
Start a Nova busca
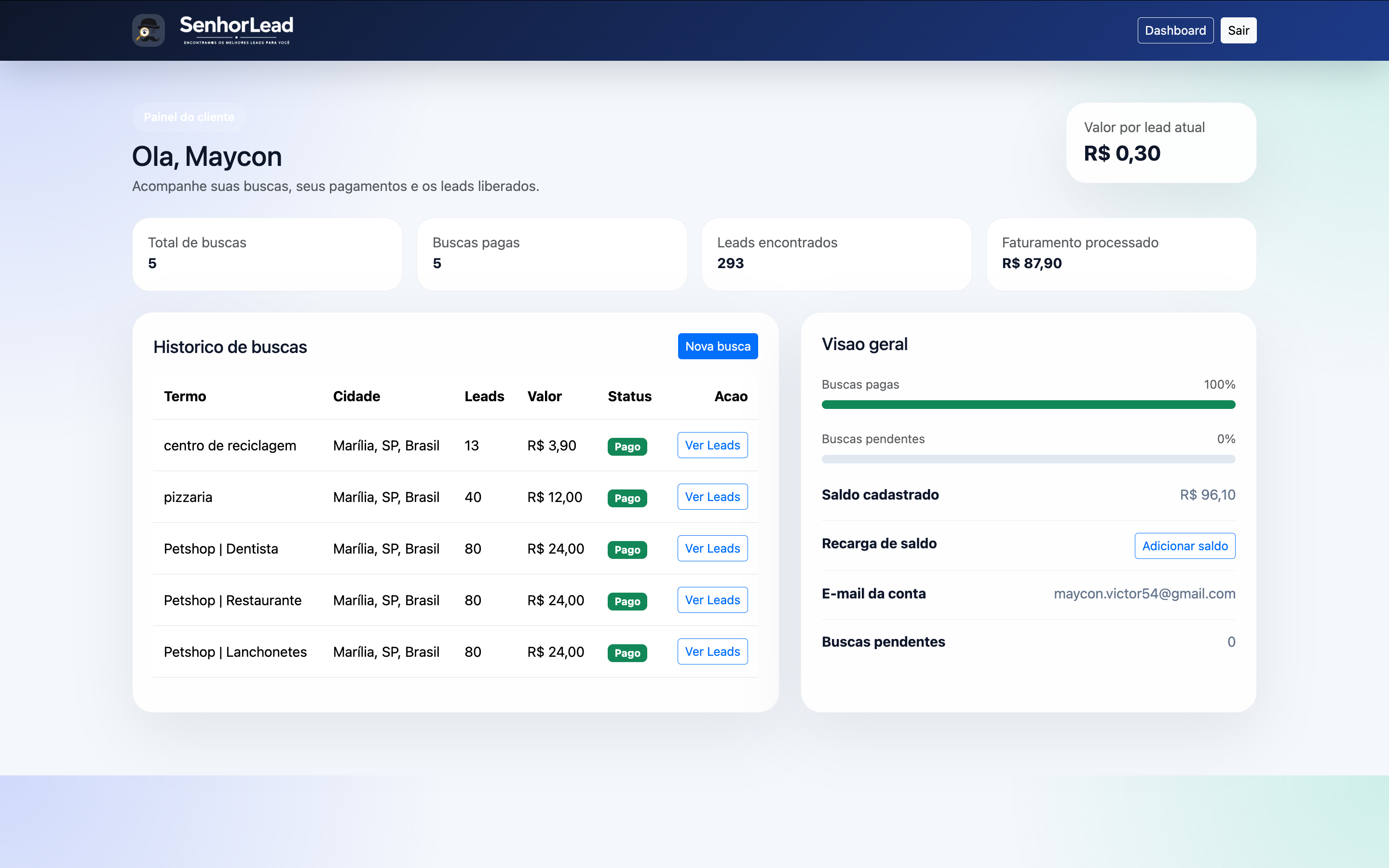[718, 346]
